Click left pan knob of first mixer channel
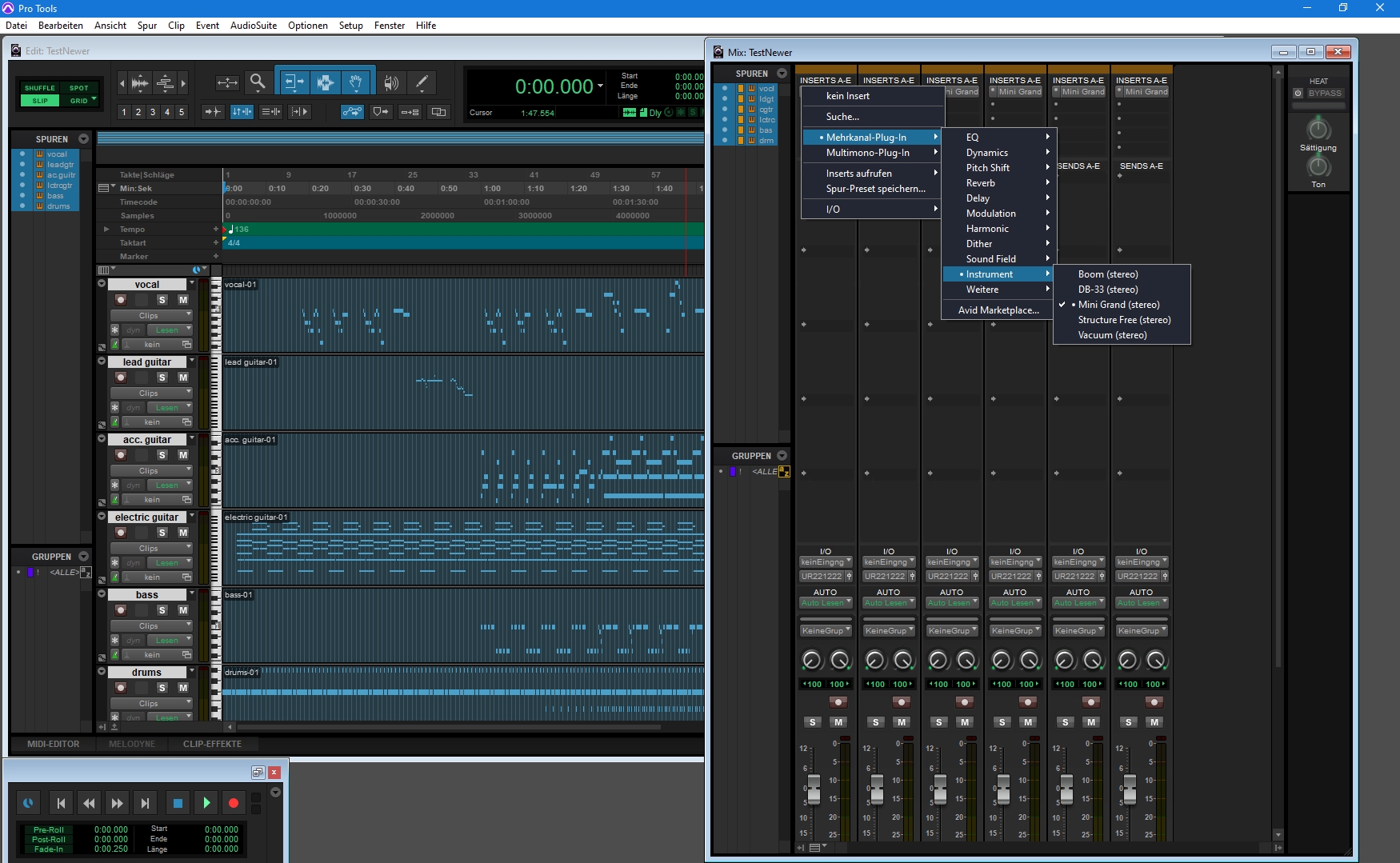Image resolution: width=1400 pixels, height=863 pixels. (x=811, y=660)
